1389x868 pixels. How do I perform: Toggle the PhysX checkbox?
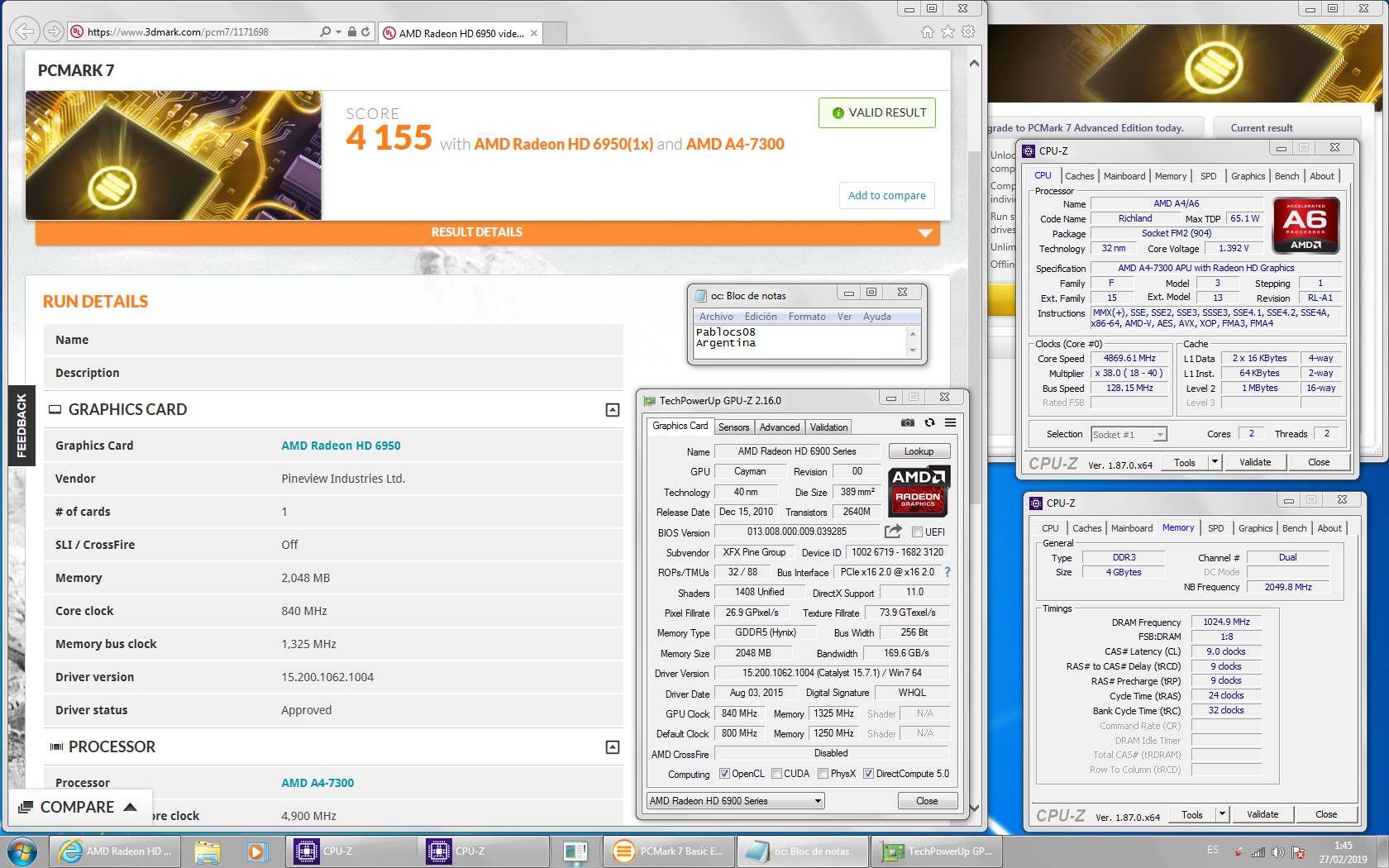click(823, 774)
